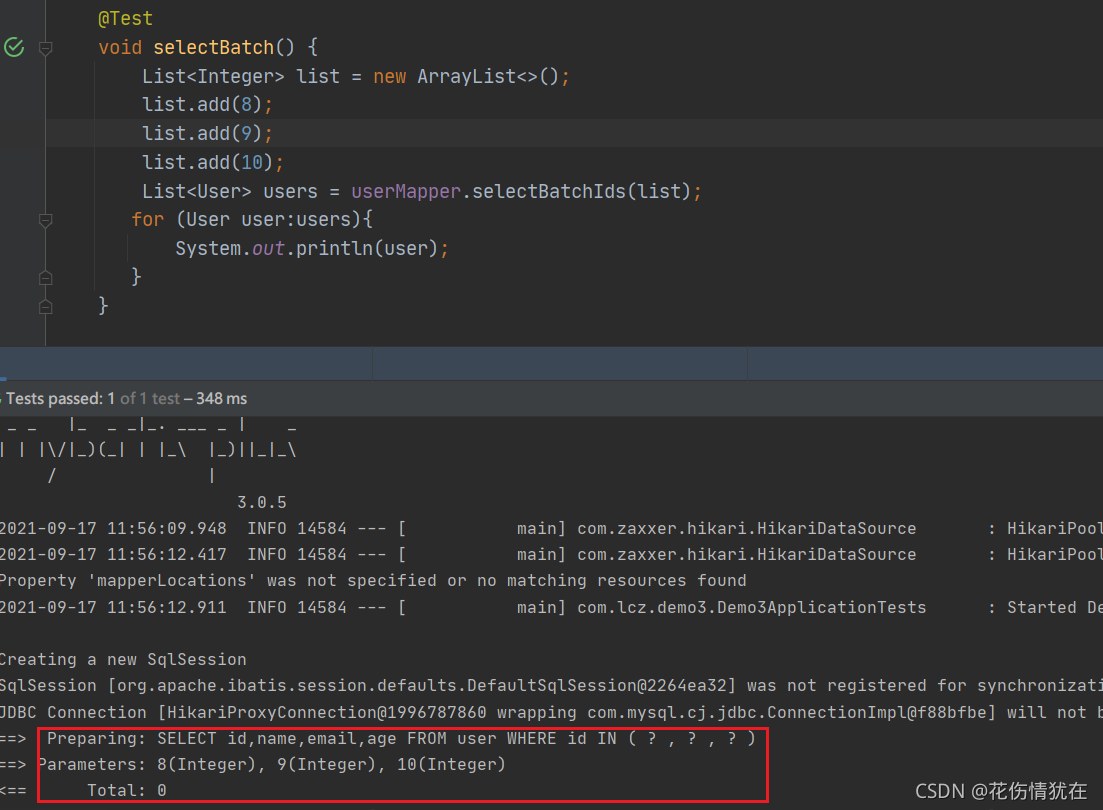The image size is (1103, 810).
Task: Click the for loop closing fold marker
Action: click(x=46, y=278)
